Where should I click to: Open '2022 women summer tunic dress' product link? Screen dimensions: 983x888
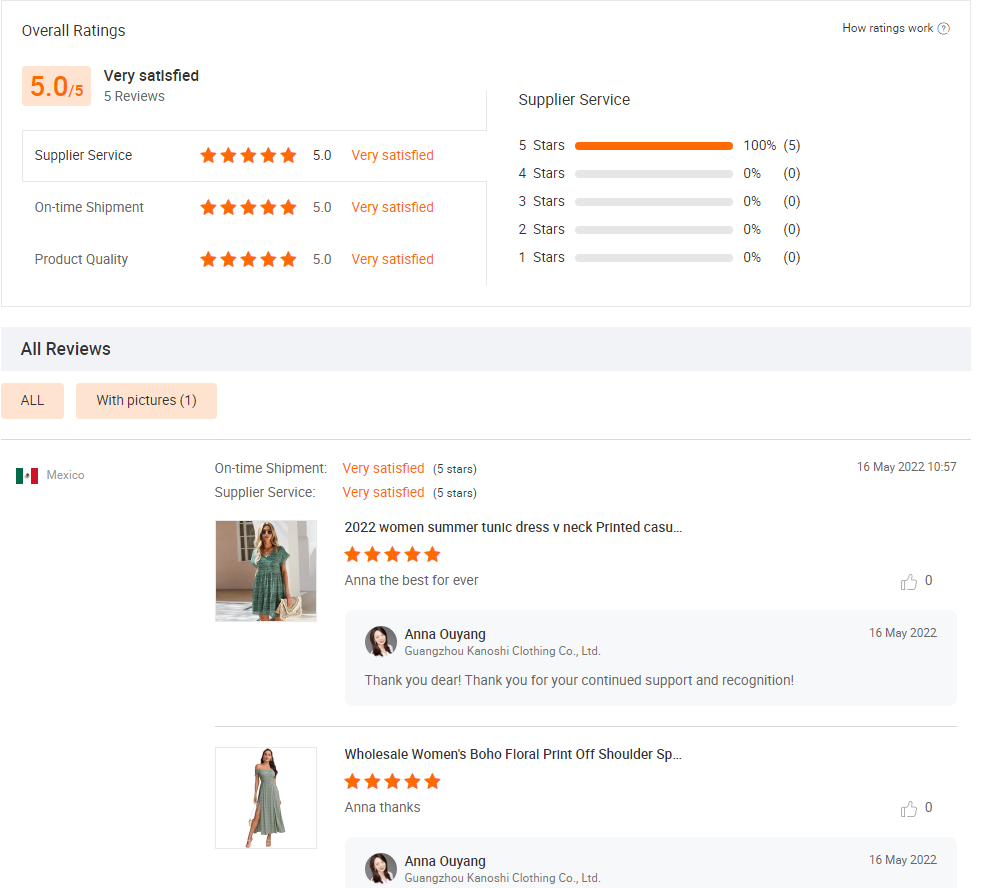coord(513,527)
